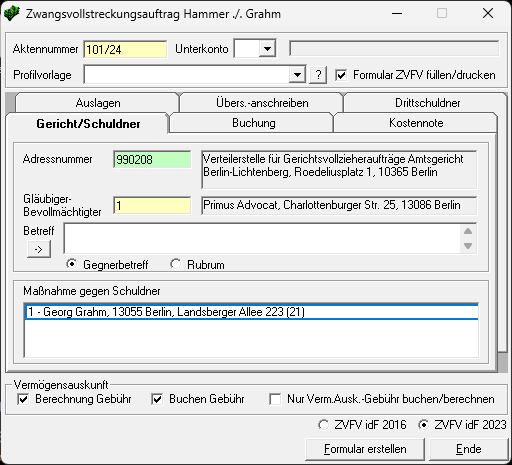This screenshot has height=465, width=512.
Task: Click Betreff scrollbar up arrow
Action: click(468, 231)
